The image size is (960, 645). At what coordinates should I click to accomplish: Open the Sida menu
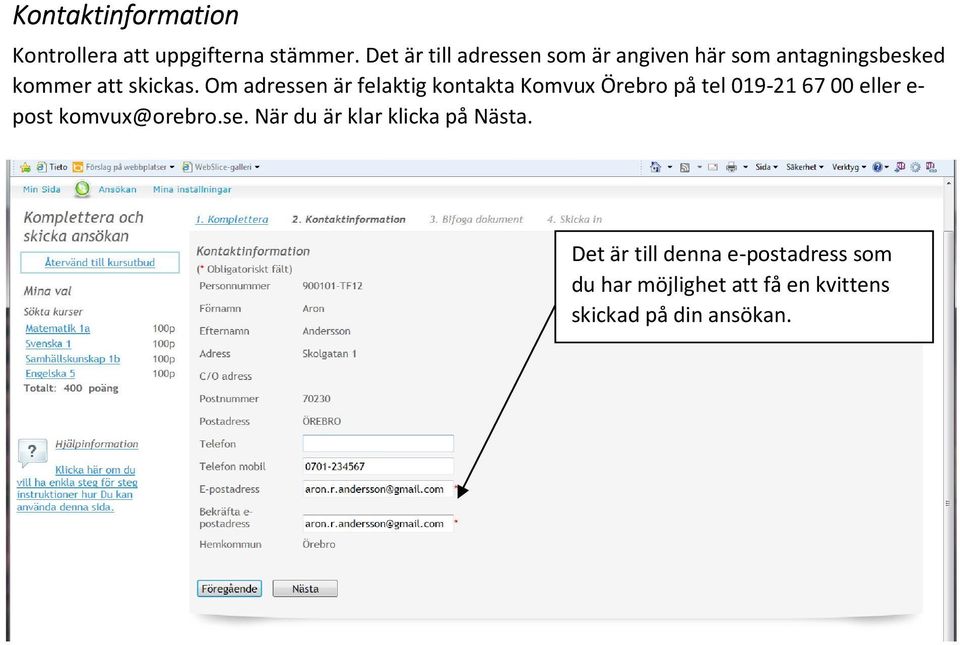coord(766,167)
